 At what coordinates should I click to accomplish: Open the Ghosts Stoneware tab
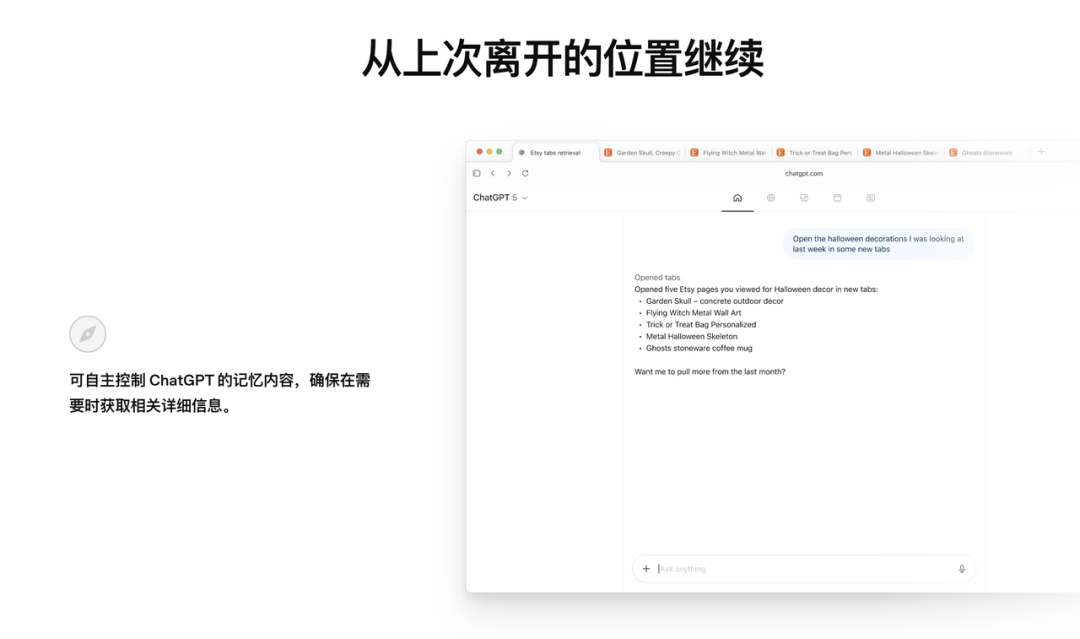[x=986, y=153]
